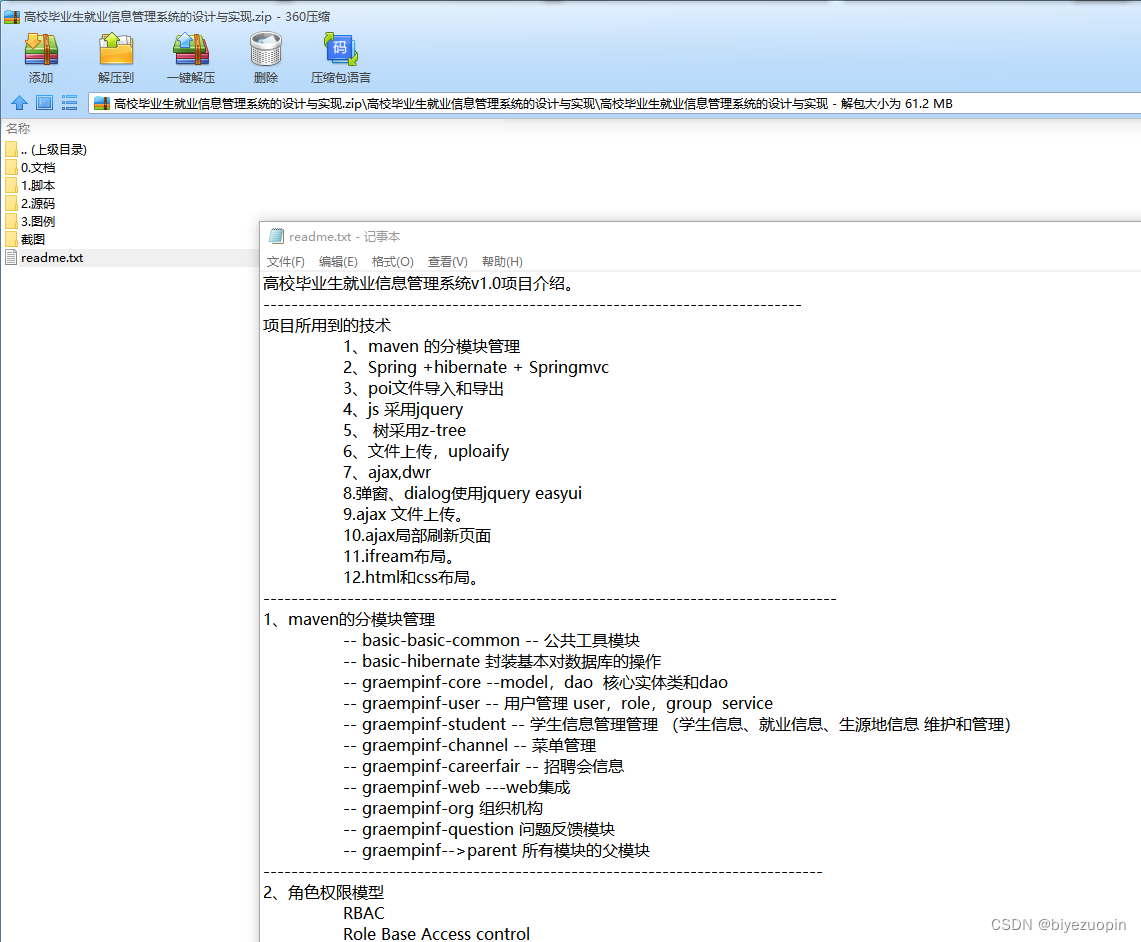The image size is (1141, 942).
Task: Click the 360压缩 app icon in title bar
Action: [x=12, y=16]
